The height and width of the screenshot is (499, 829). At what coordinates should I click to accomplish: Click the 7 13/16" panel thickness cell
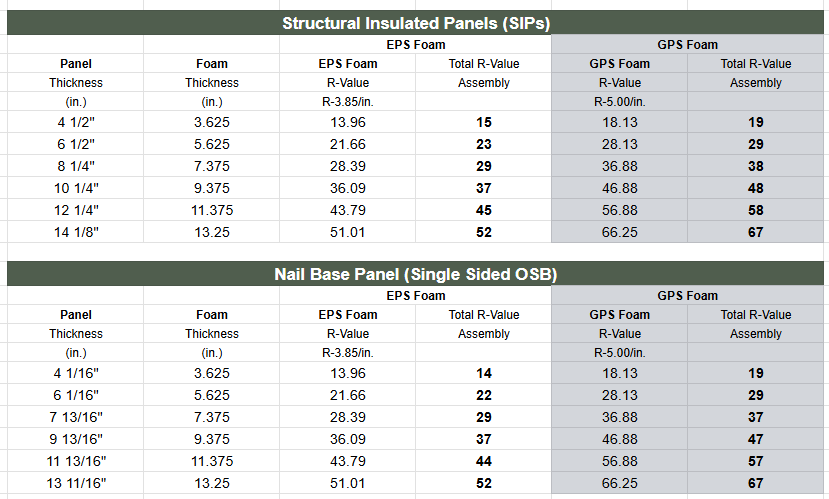(76, 417)
